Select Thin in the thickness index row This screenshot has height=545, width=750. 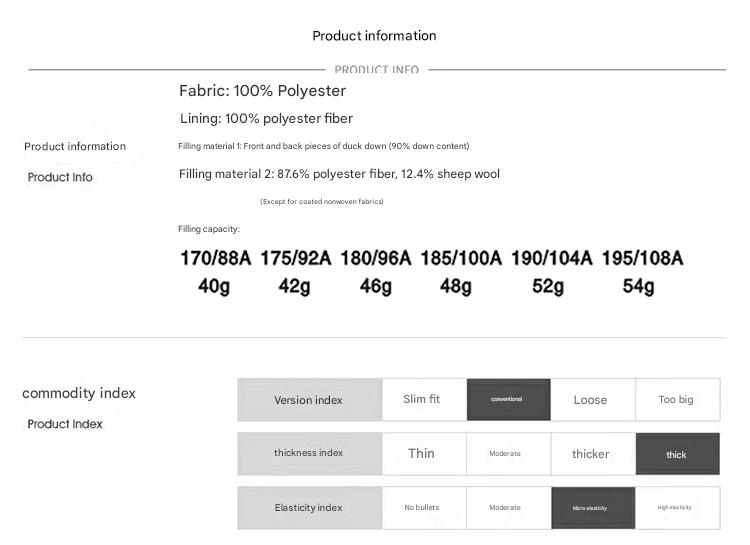click(x=422, y=453)
